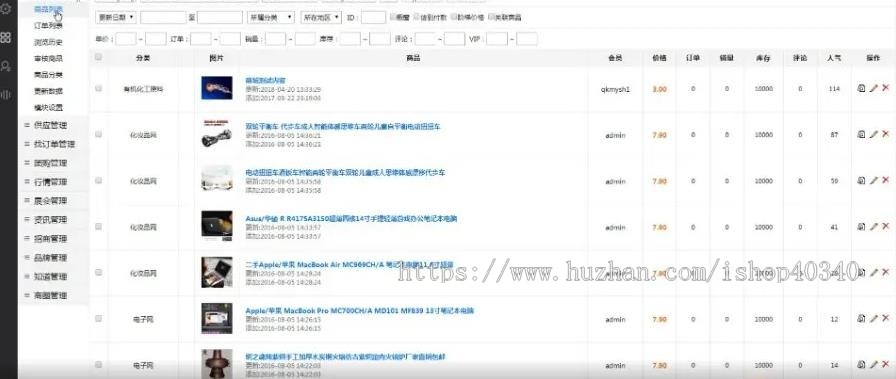Viewport: 896px width, 379px height.
Task: Delete the Asus R417SA3150 laptop product
Action: tap(886, 226)
